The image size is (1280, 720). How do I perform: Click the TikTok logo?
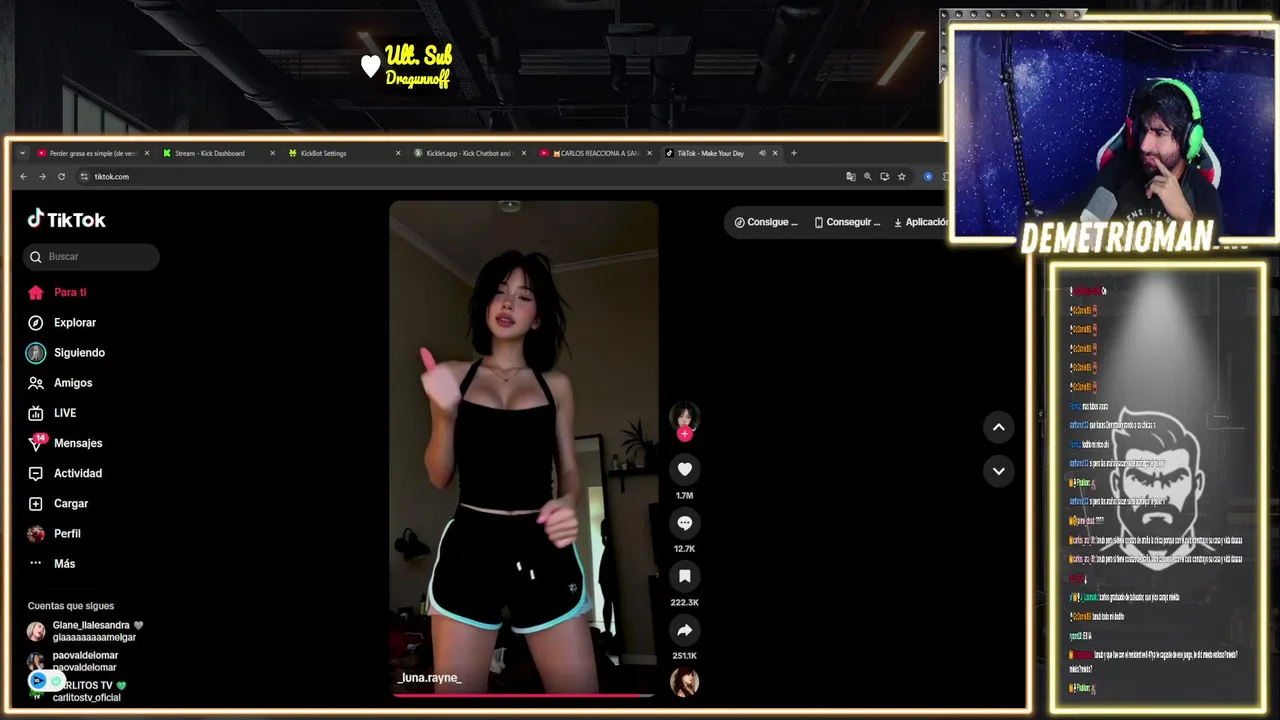tap(66, 219)
